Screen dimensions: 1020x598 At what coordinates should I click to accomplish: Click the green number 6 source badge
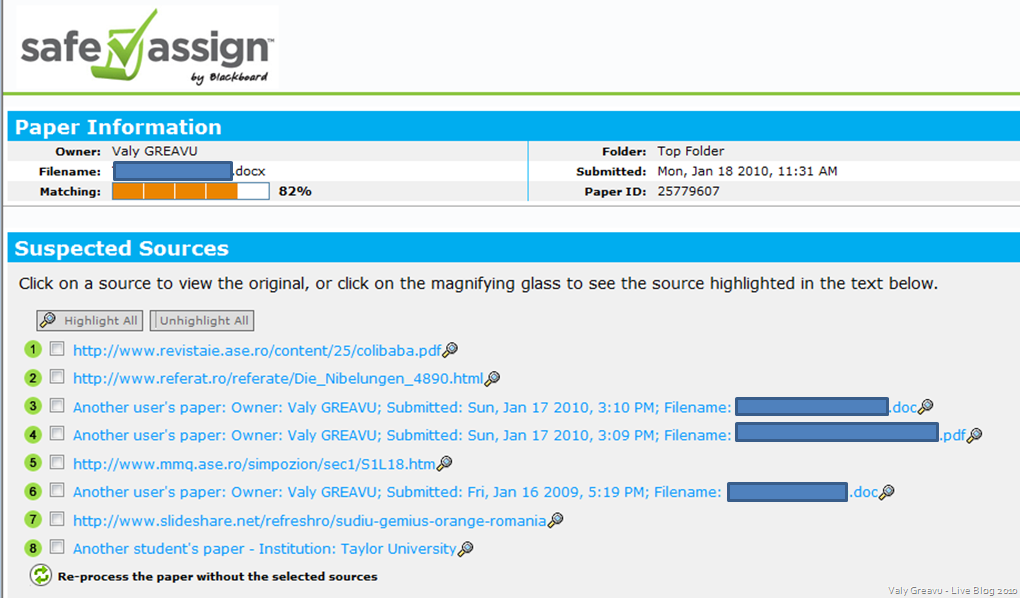[34, 491]
